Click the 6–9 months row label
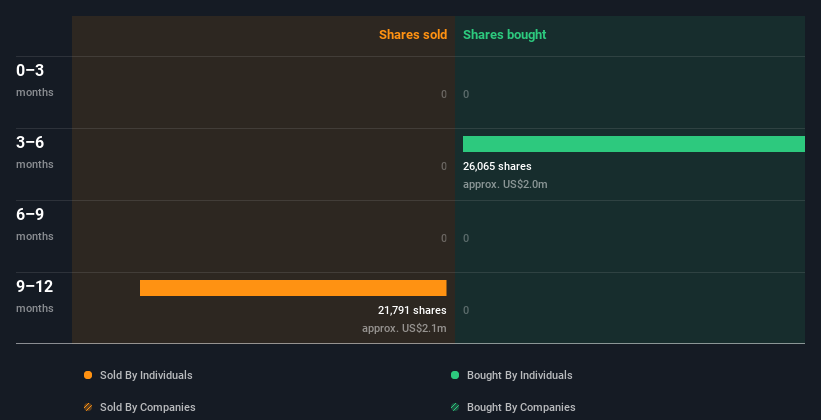This screenshot has width=821, height=420. coord(35,224)
